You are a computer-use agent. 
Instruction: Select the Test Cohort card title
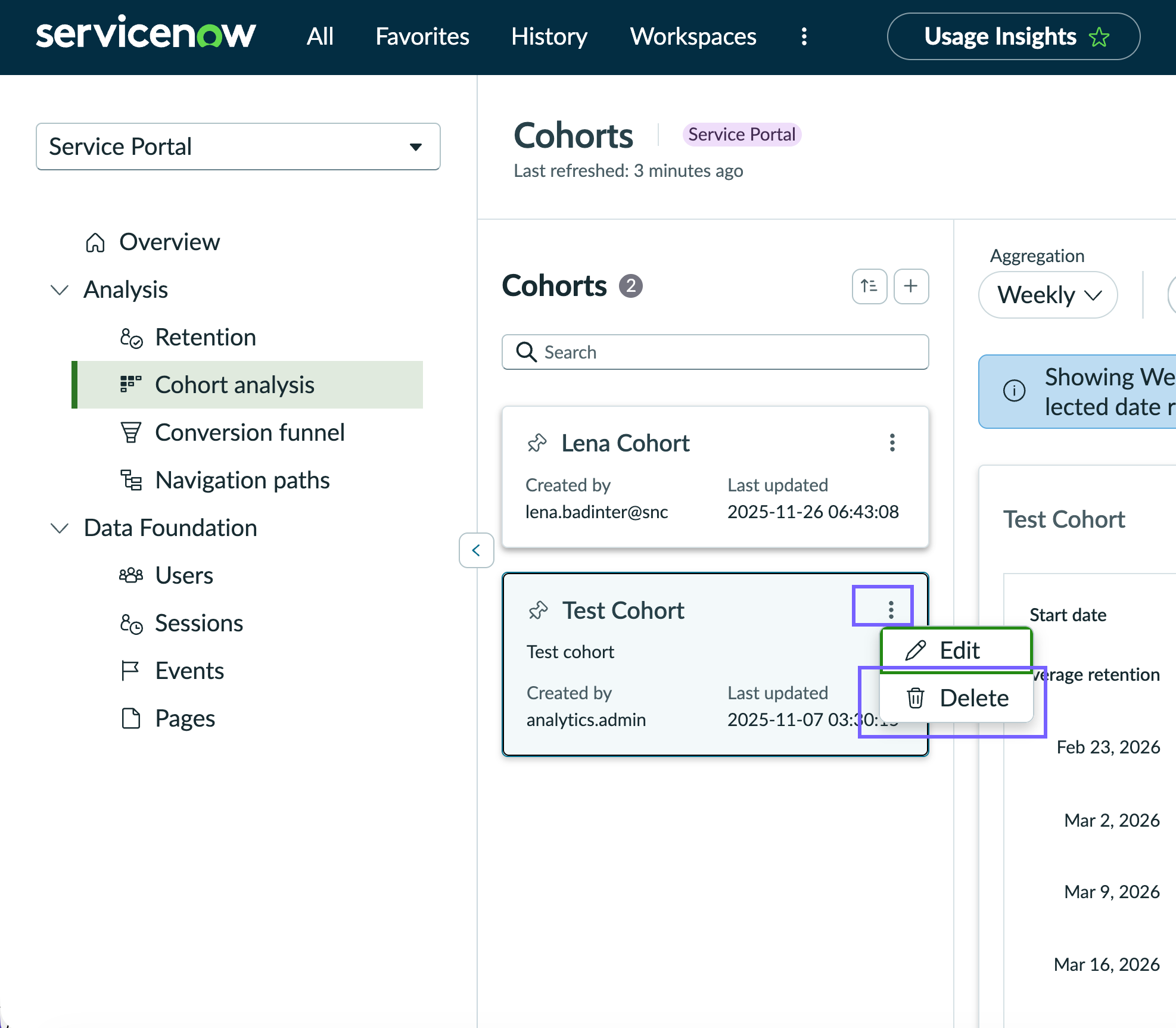pos(624,610)
